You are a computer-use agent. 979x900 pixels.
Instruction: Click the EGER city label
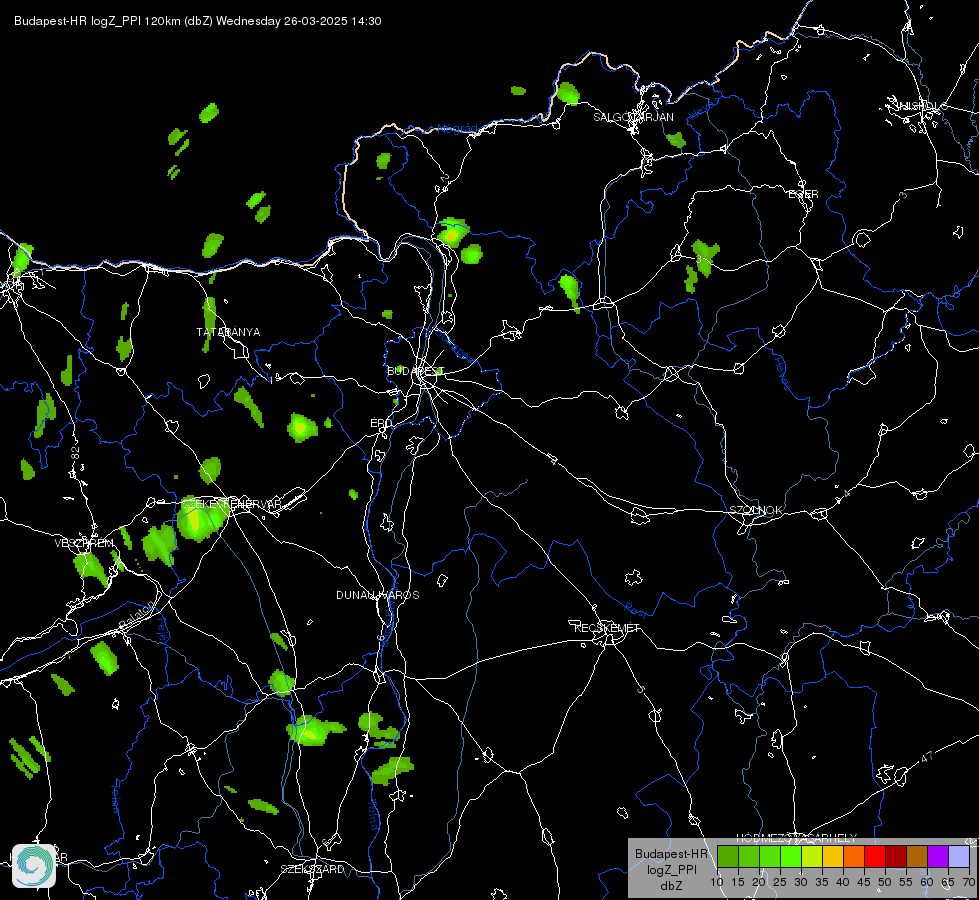click(804, 194)
